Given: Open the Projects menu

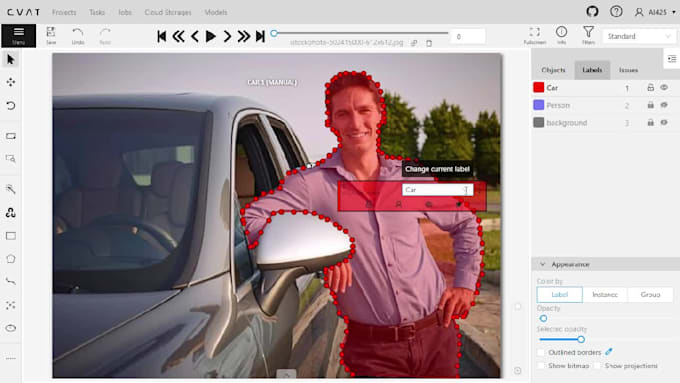Looking at the screenshot, I should (64, 12).
